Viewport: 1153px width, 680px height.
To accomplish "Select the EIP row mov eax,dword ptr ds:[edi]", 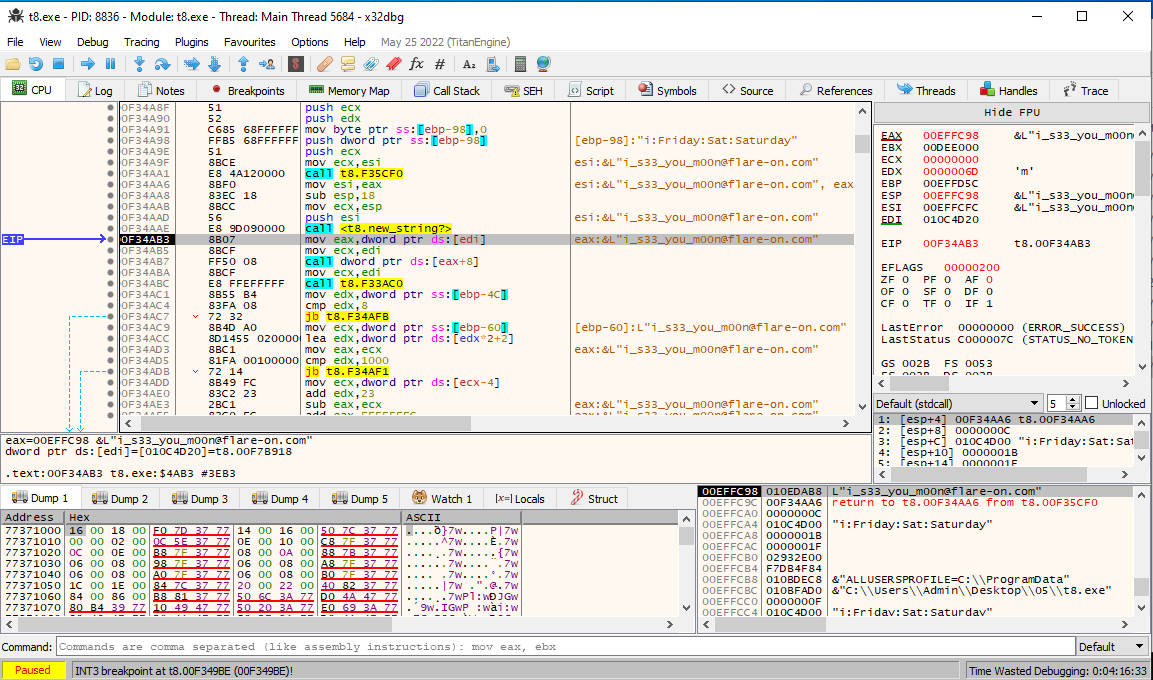I will point(487,240).
